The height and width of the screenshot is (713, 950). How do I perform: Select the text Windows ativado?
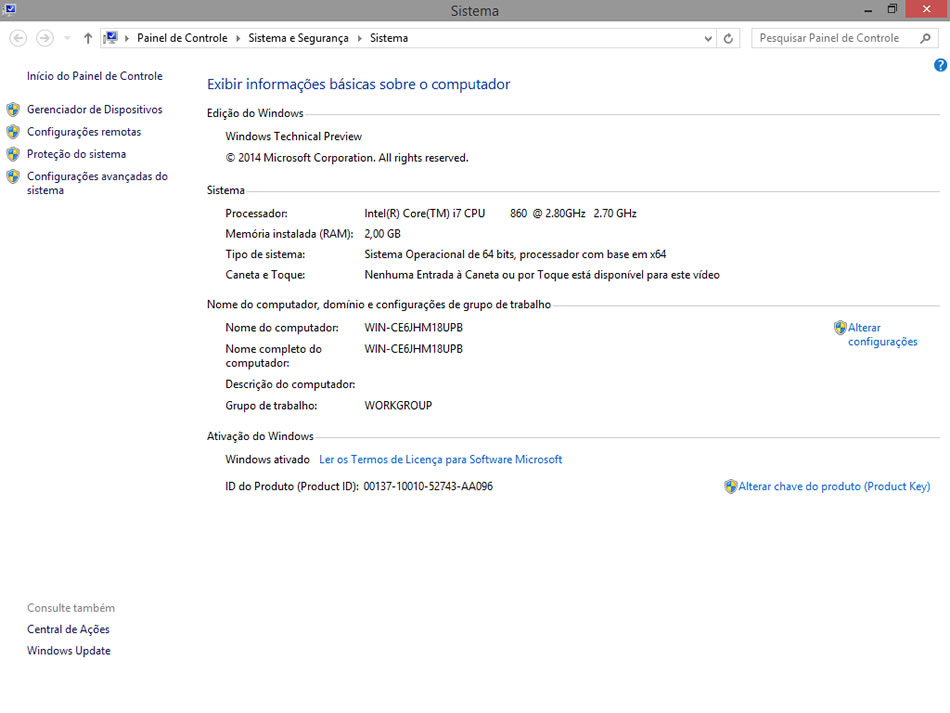tap(267, 460)
